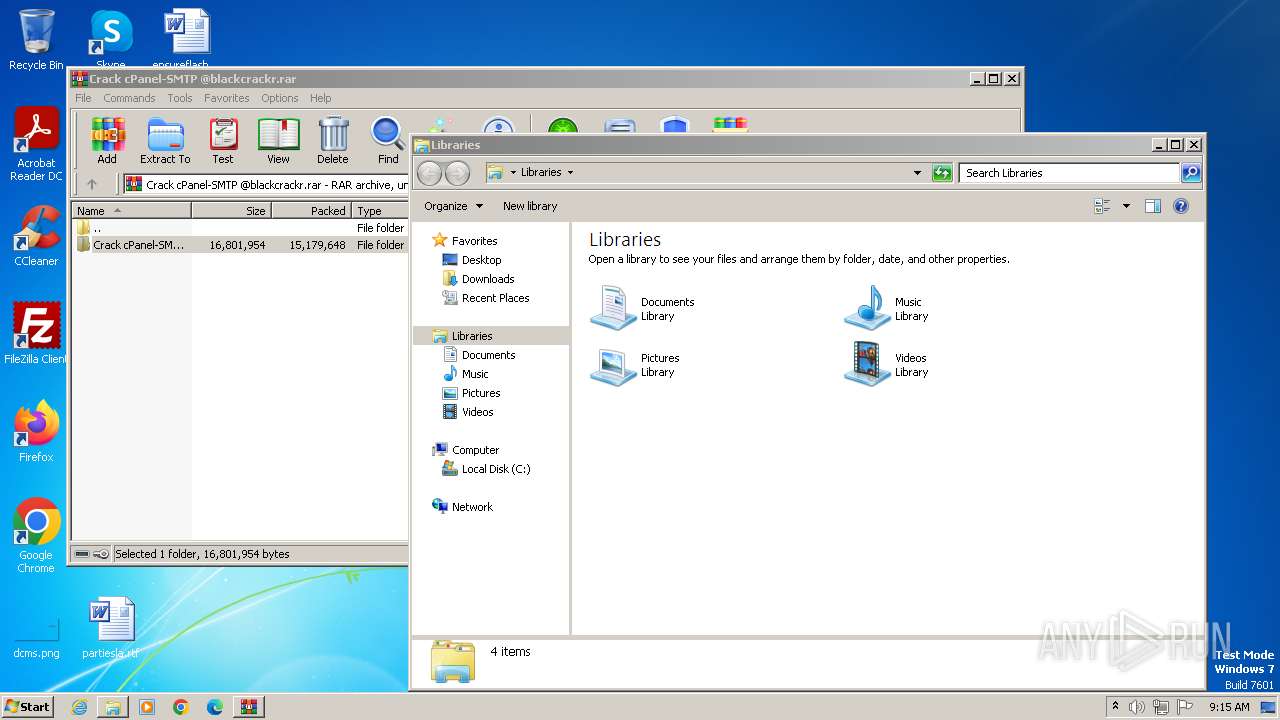Open Internet Explorer from the taskbar
The height and width of the screenshot is (720, 1280).
coord(79,707)
